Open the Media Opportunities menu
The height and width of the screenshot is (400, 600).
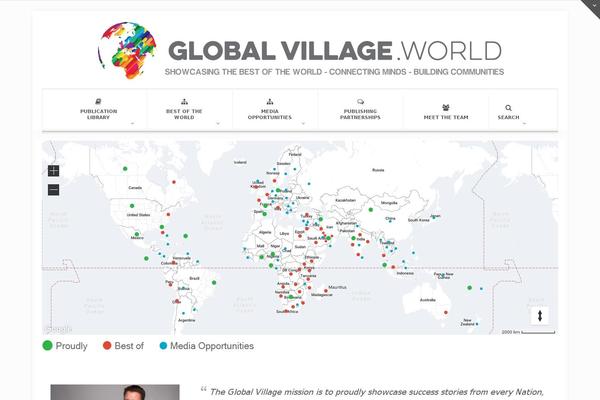point(270,114)
